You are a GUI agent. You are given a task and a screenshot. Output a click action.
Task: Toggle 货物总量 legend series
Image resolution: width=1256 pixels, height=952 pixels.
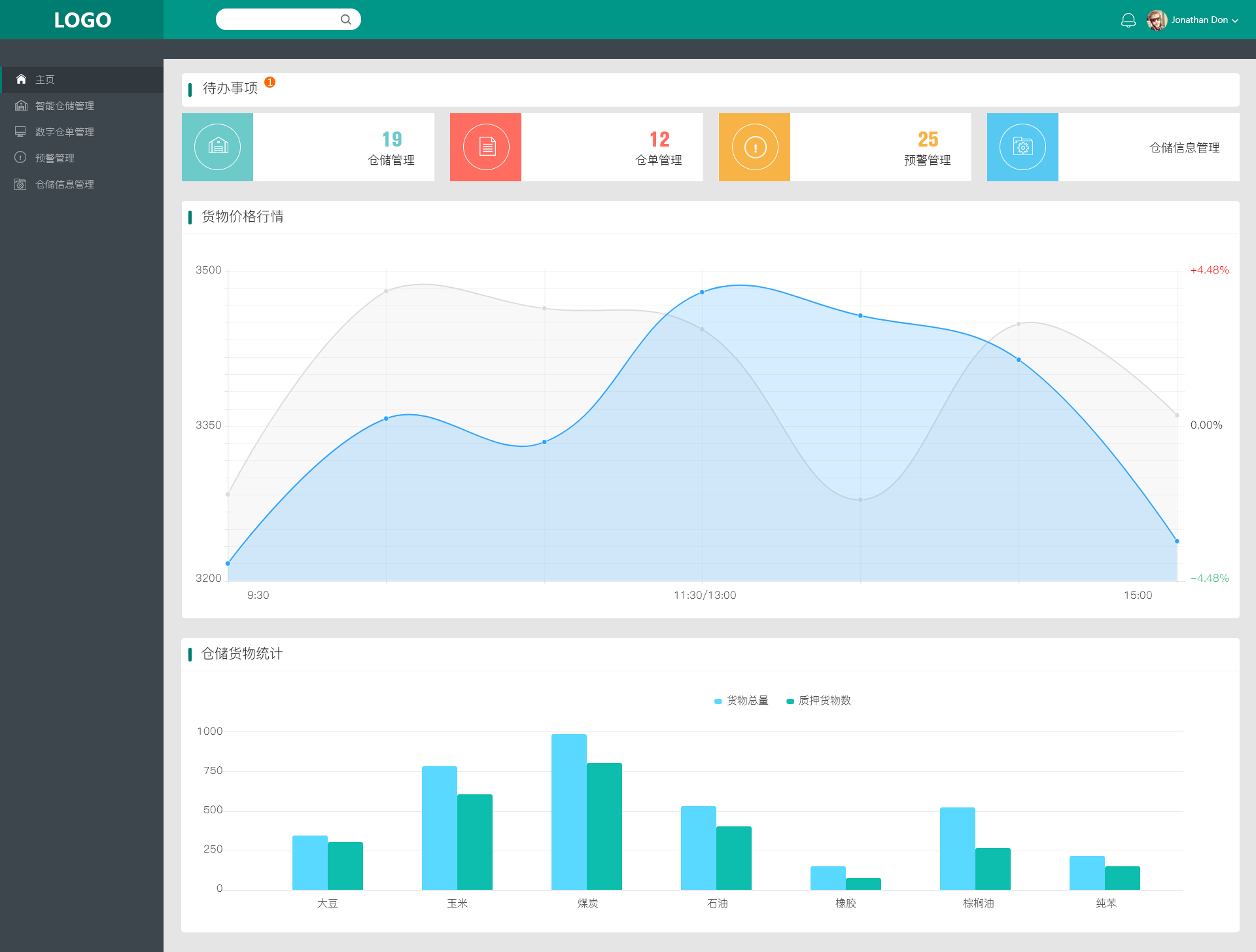tap(741, 701)
